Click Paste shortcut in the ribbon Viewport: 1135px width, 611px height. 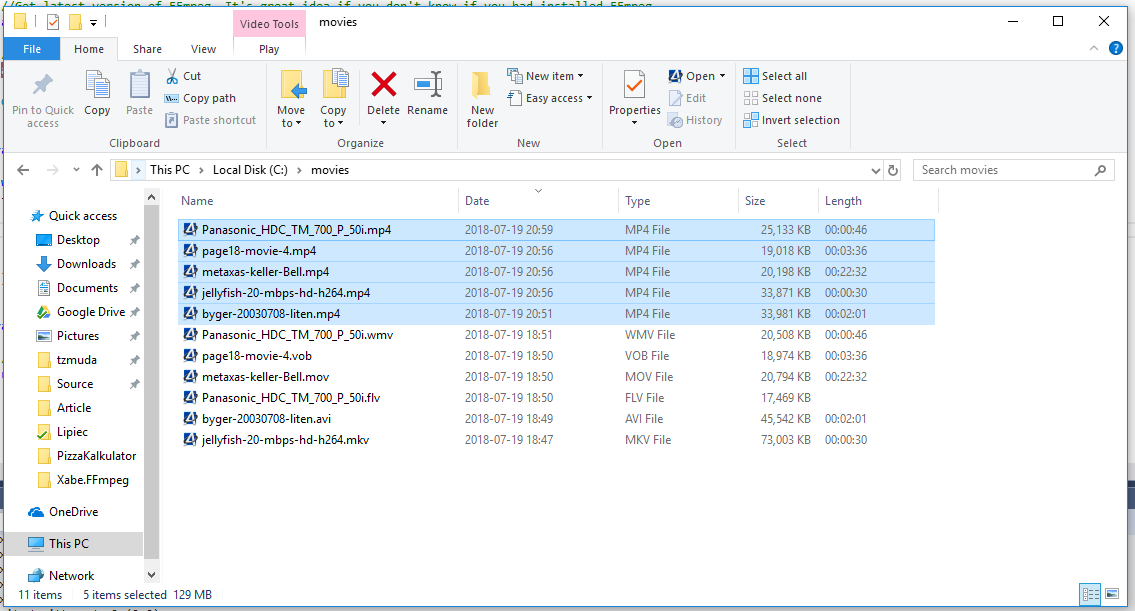pos(211,120)
